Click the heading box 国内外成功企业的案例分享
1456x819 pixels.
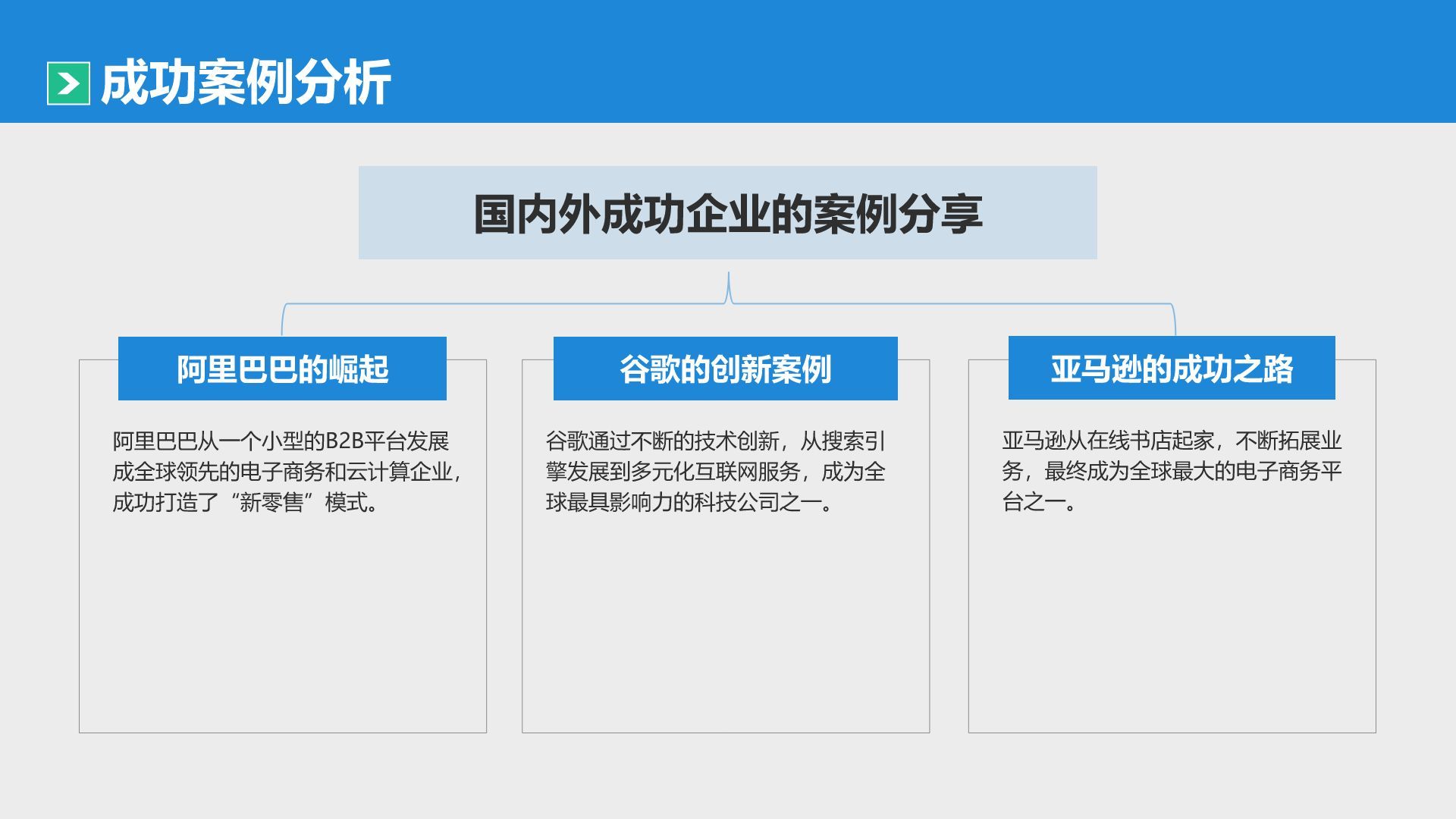point(727,212)
